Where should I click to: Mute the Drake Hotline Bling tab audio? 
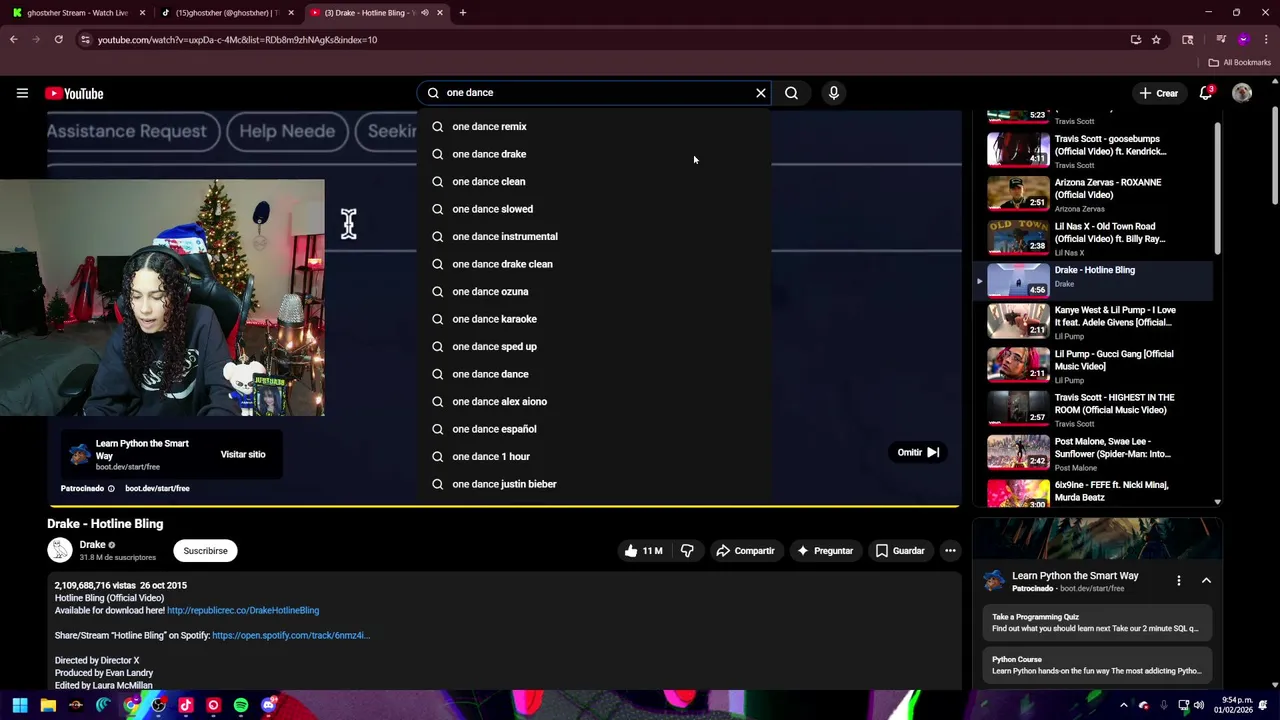424,13
